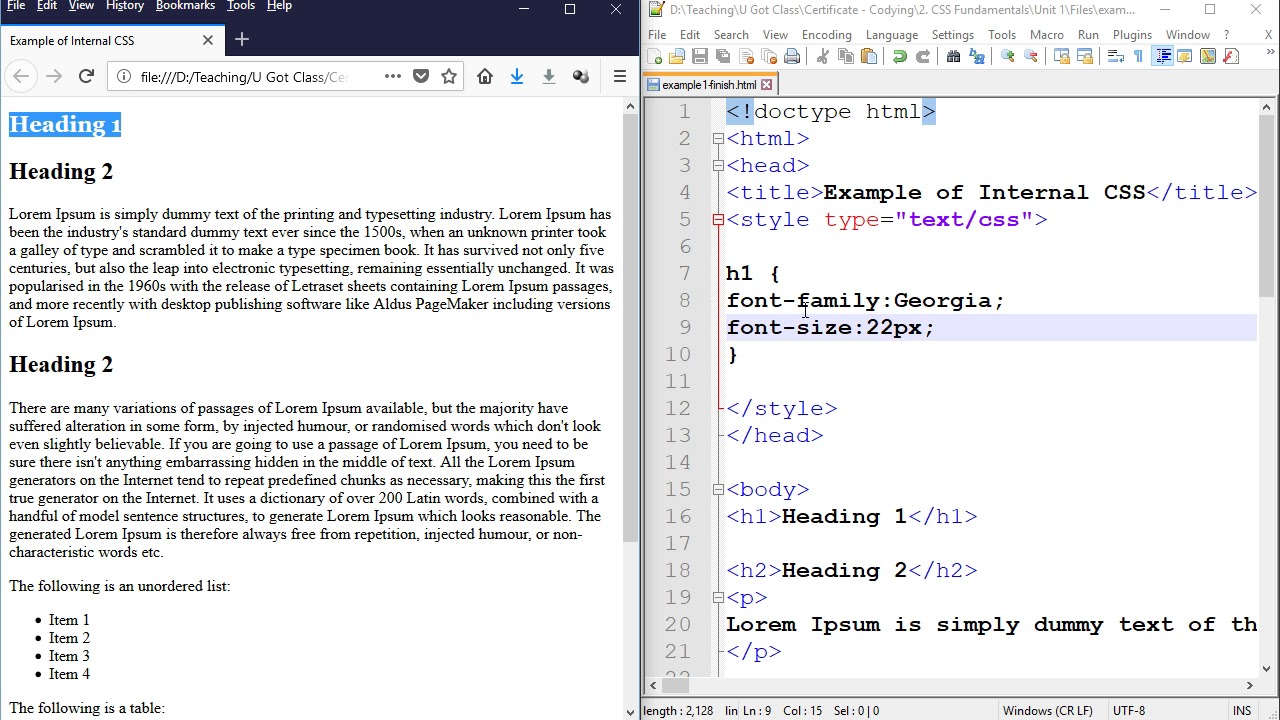Open Notepad++ Encoding menu
Image resolution: width=1280 pixels, height=720 pixels.
click(x=826, y=35)
